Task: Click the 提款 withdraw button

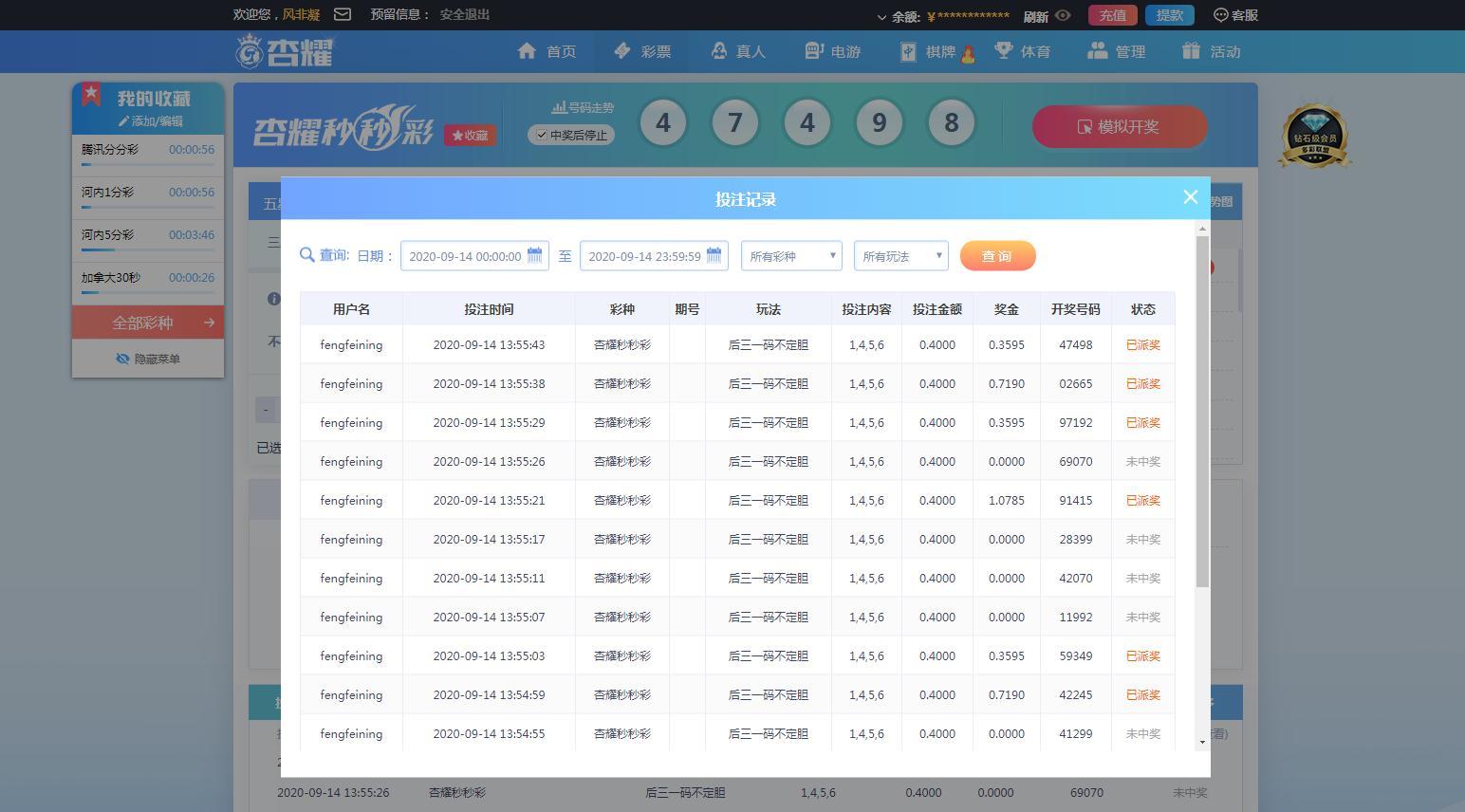Action: (x=1170, y=15)
